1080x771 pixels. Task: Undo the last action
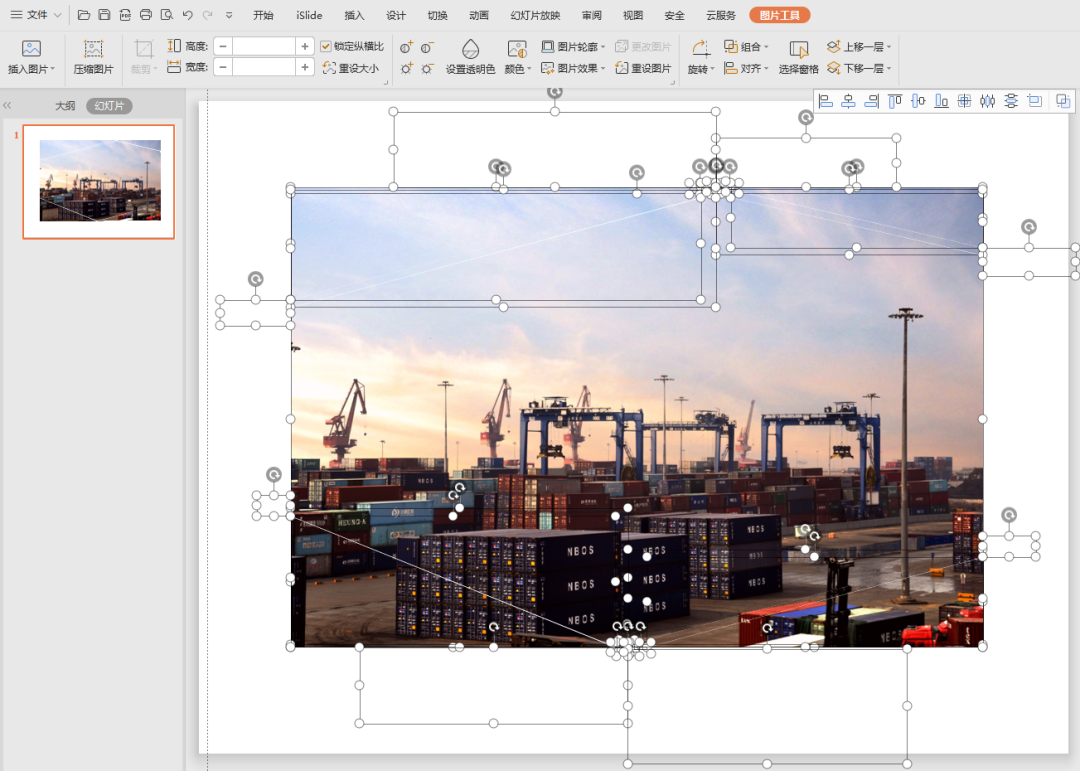tap(187, 14)
